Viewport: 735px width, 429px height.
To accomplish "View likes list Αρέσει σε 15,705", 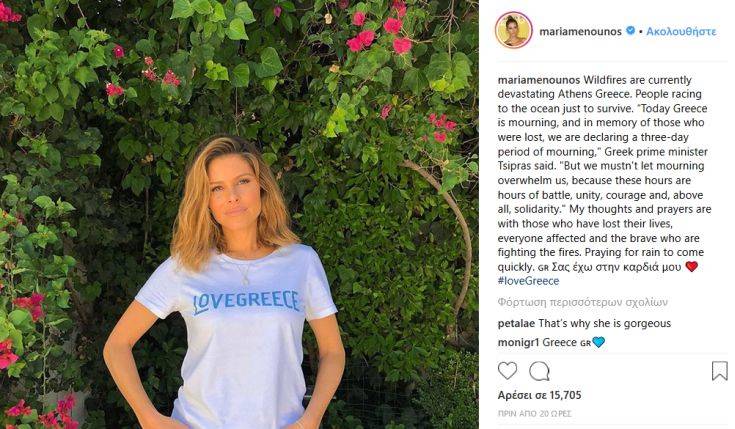I will pos(540,395).
